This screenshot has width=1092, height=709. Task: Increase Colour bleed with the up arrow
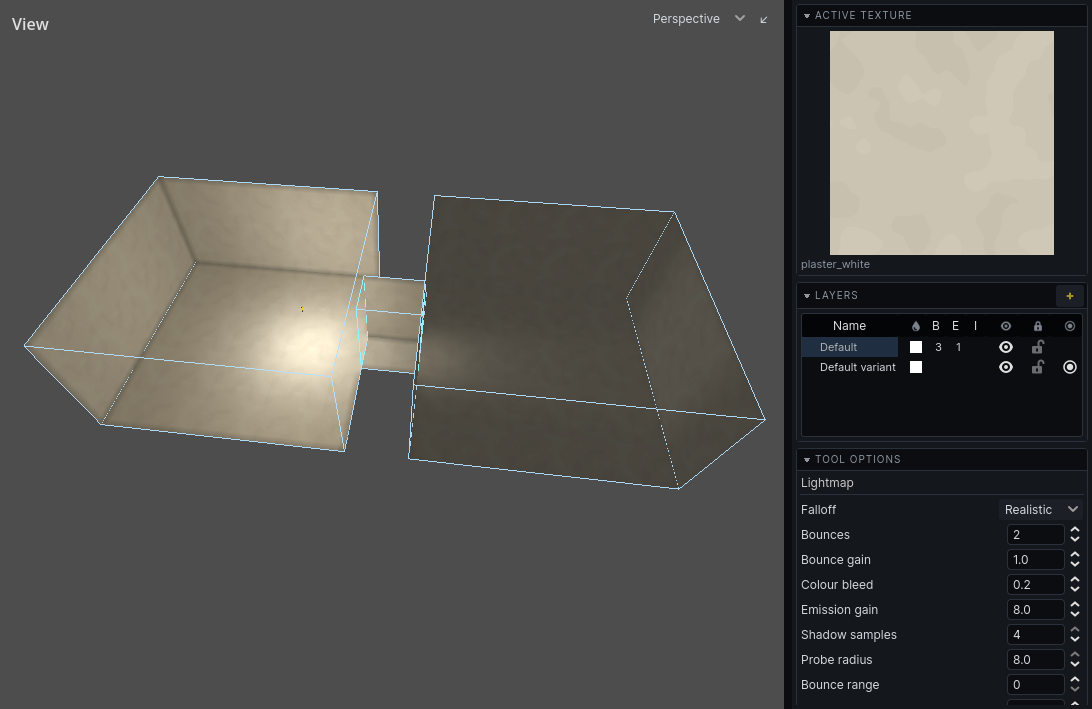pos(1075,581)
